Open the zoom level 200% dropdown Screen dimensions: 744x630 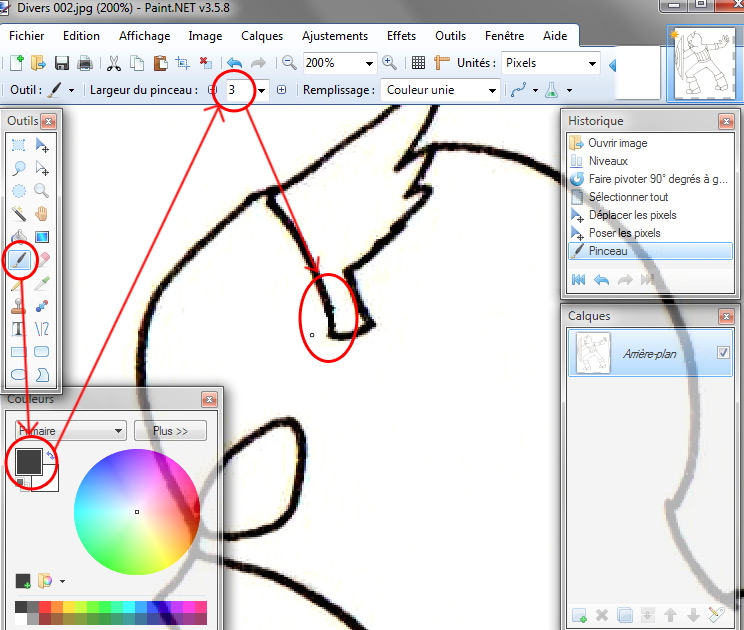369,63
